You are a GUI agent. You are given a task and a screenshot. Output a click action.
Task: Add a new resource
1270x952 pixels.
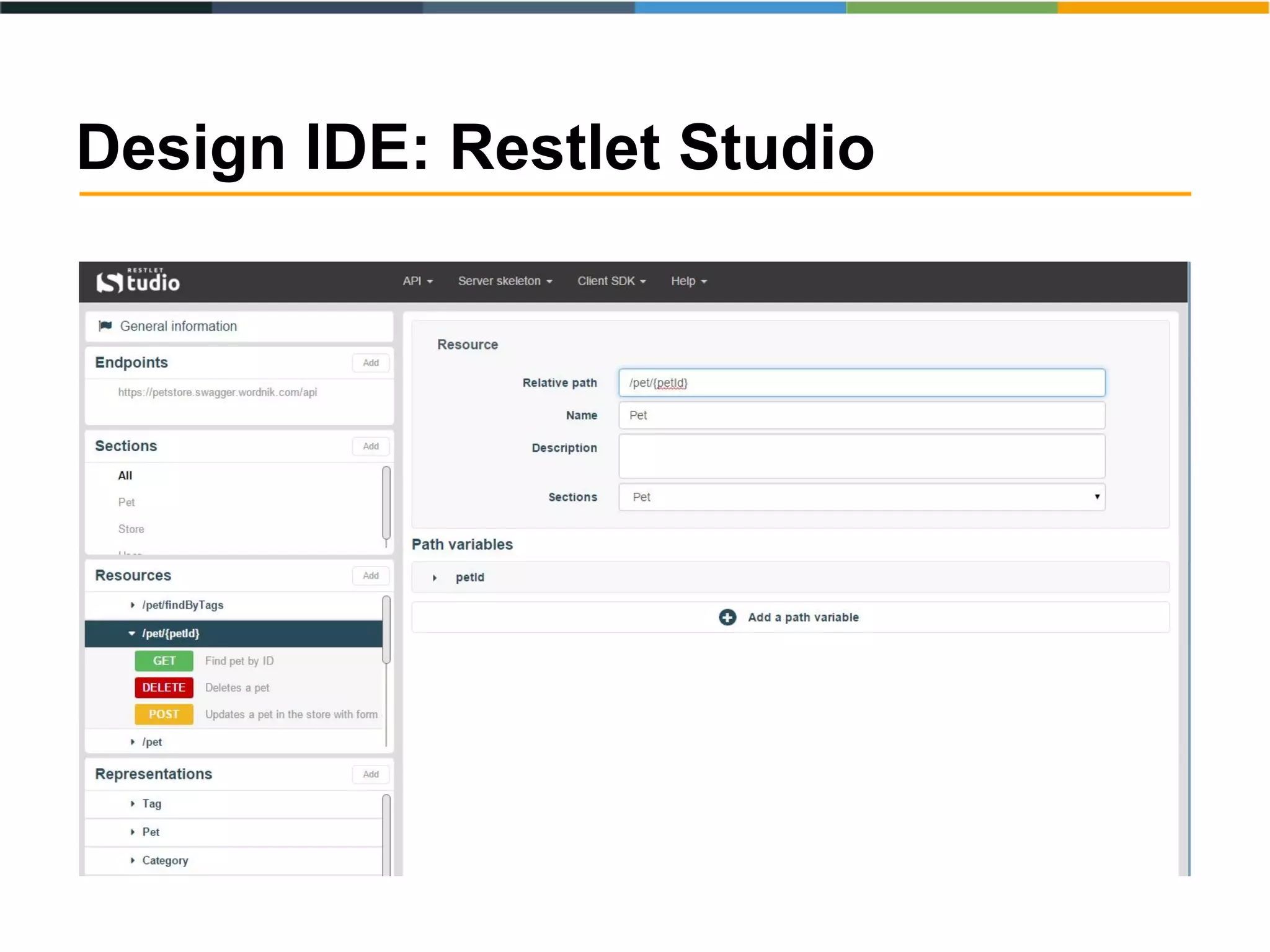pos(371,576)
